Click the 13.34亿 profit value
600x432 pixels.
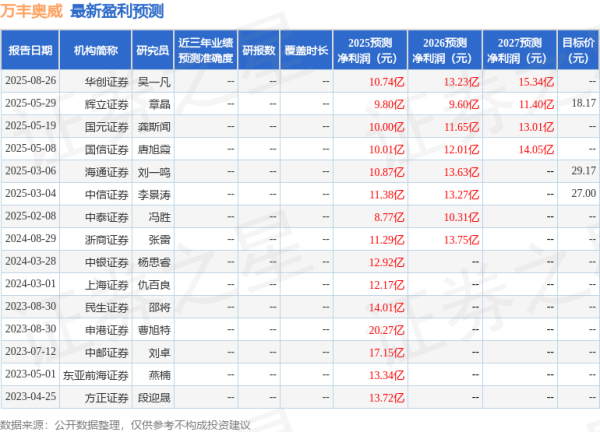(386, 375)
